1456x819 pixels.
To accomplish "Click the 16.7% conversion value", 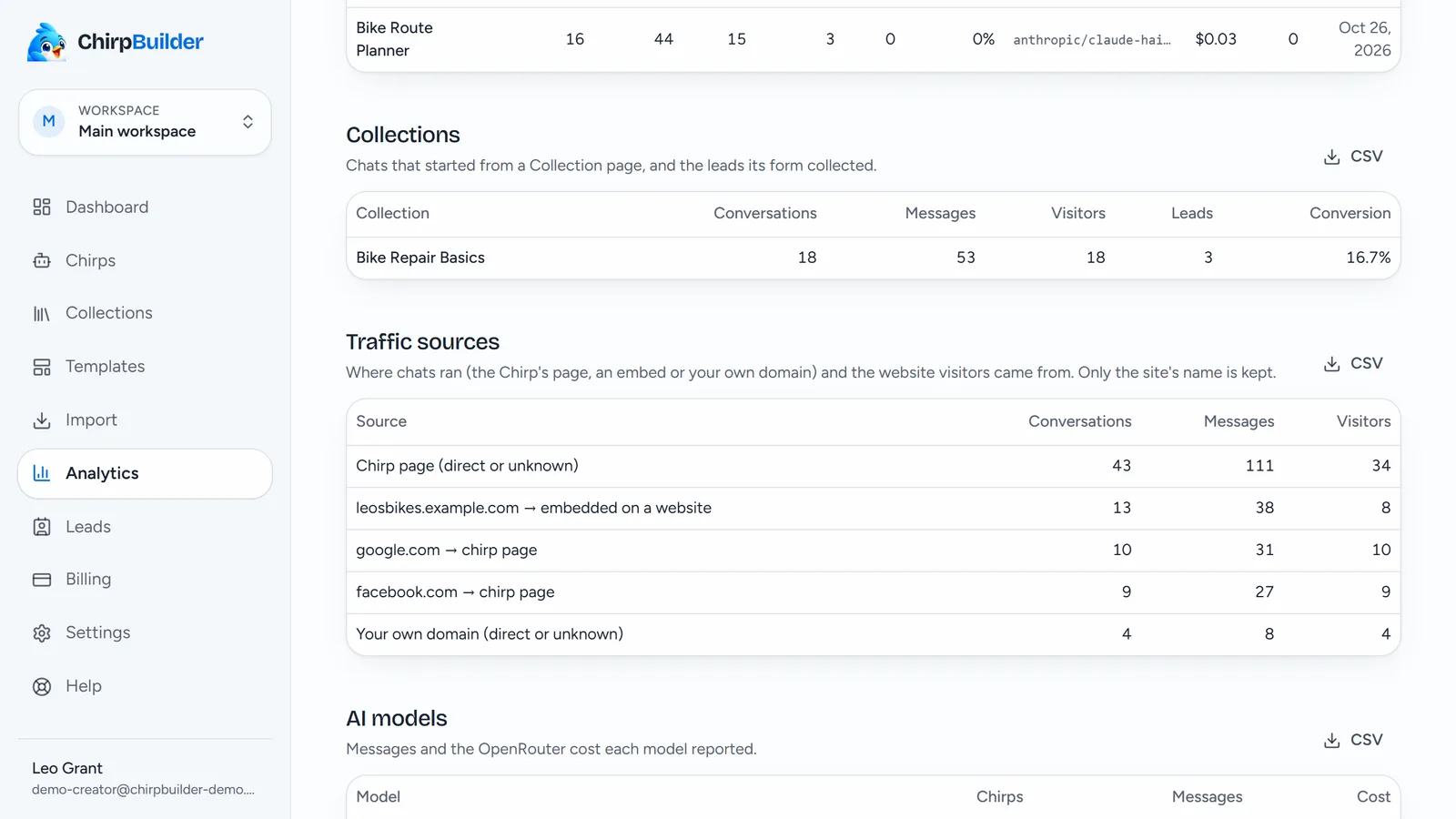I will click(x=1368, y=258).
